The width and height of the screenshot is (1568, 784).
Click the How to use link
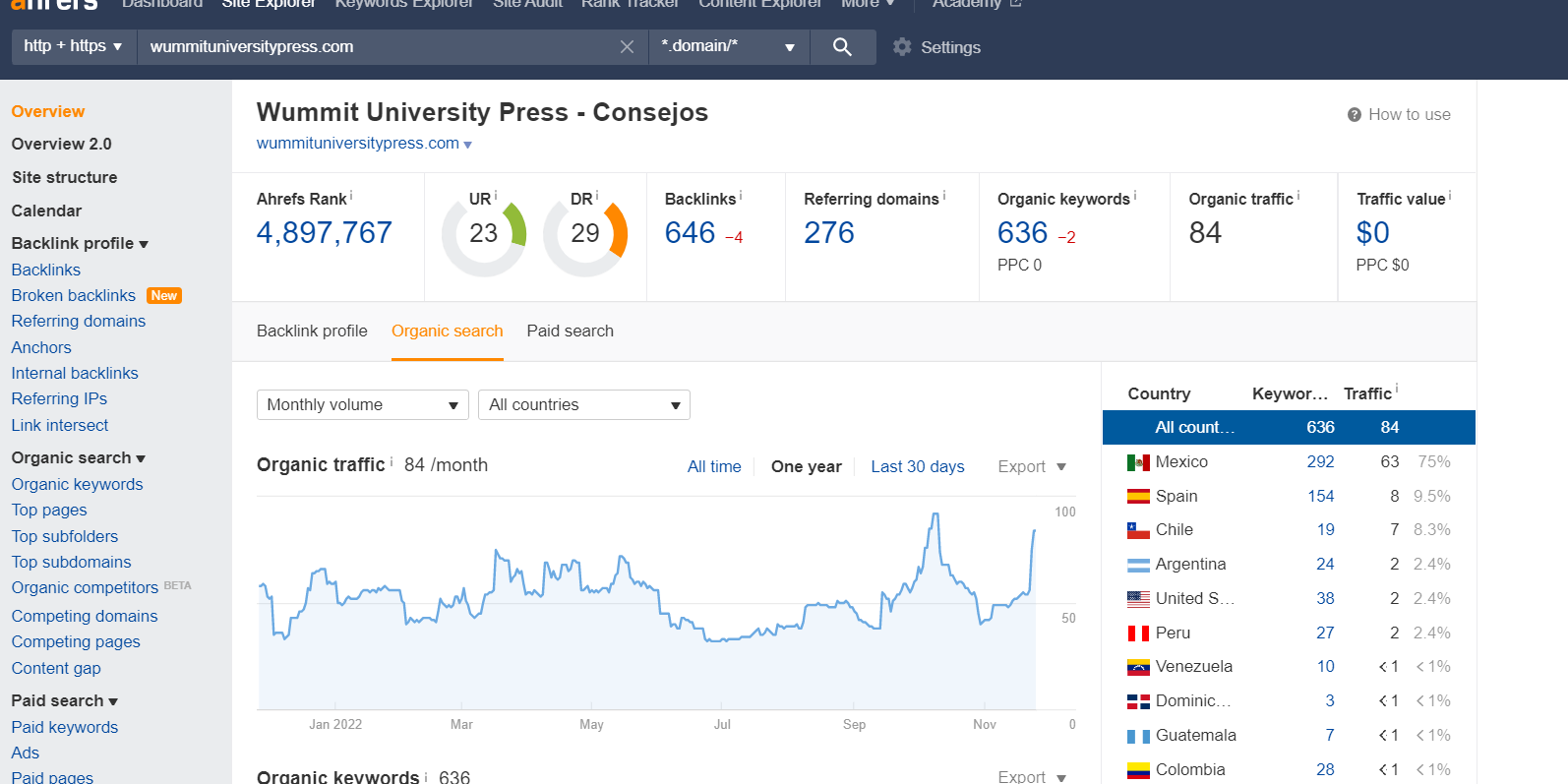(1410, 115)
